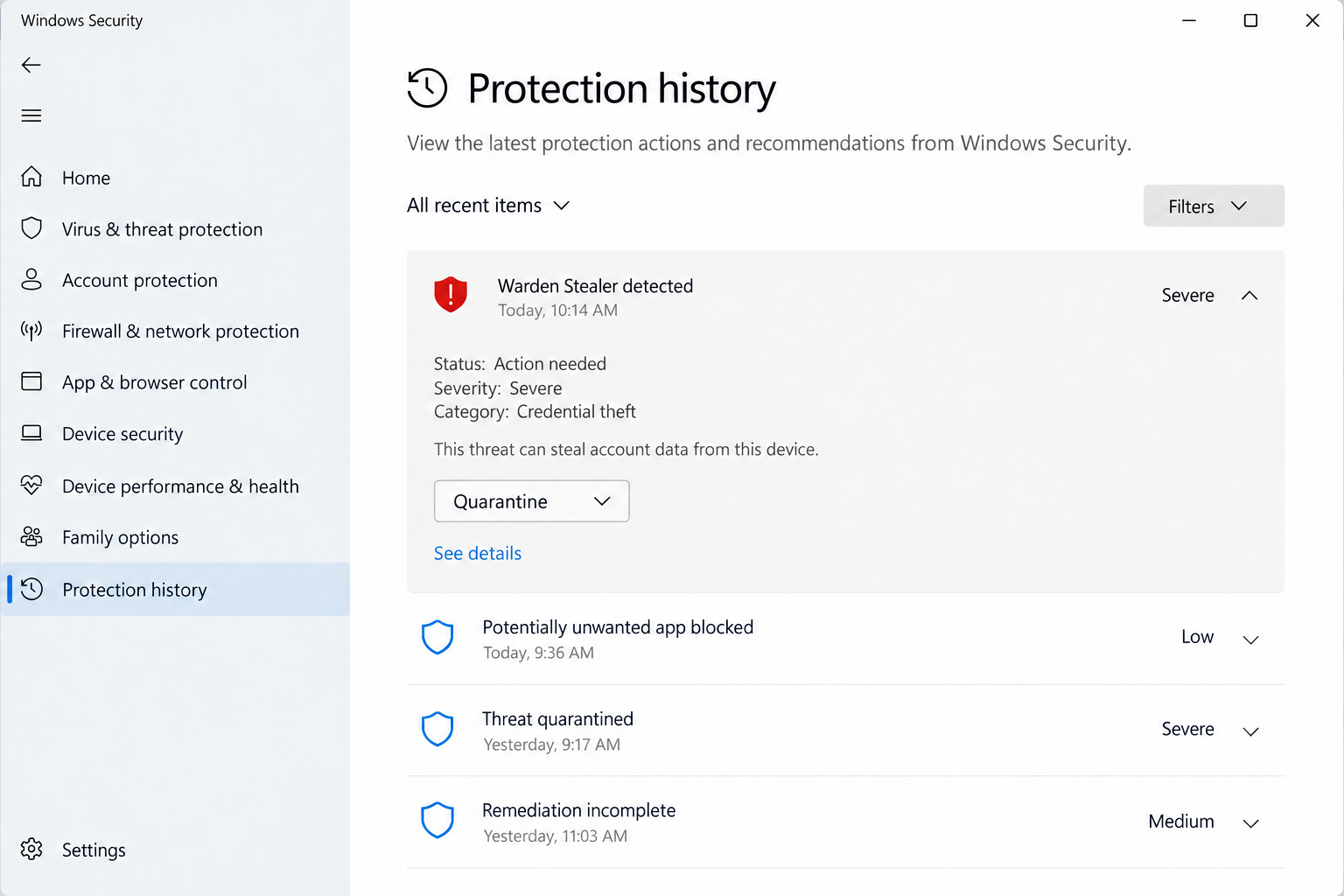
Task: Open the hamburger navigation menu
Action: [x=31, y=115]
